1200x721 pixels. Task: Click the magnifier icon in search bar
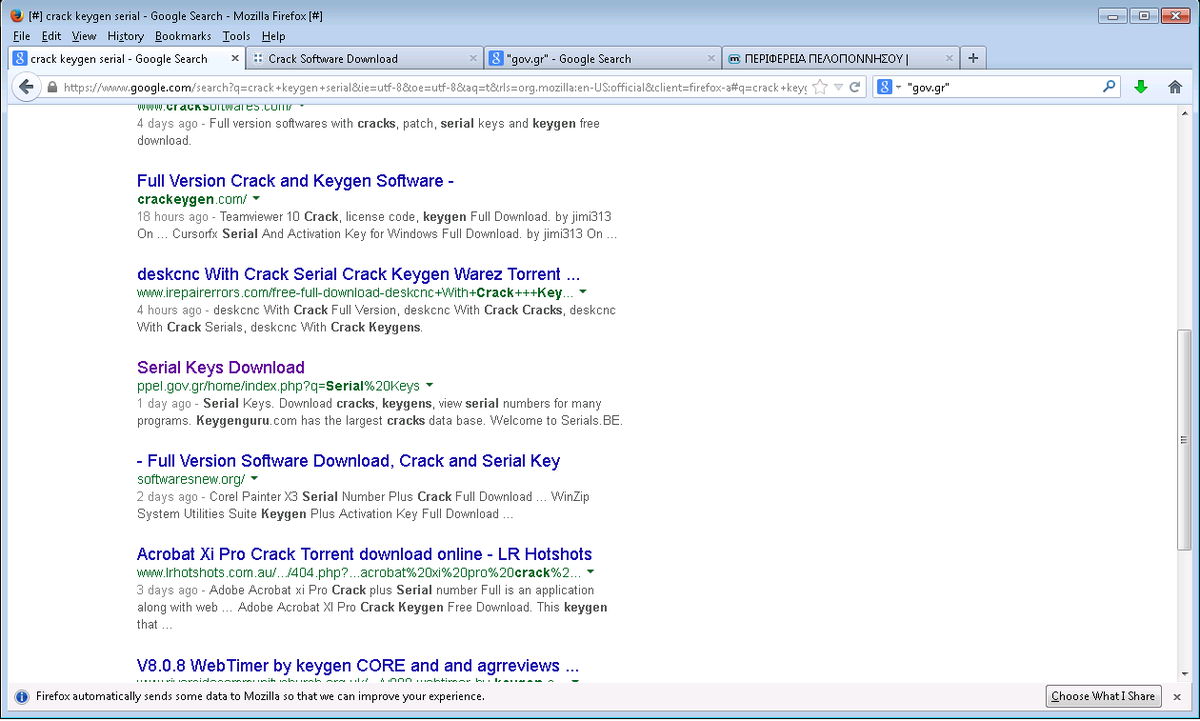point(1108,87)
